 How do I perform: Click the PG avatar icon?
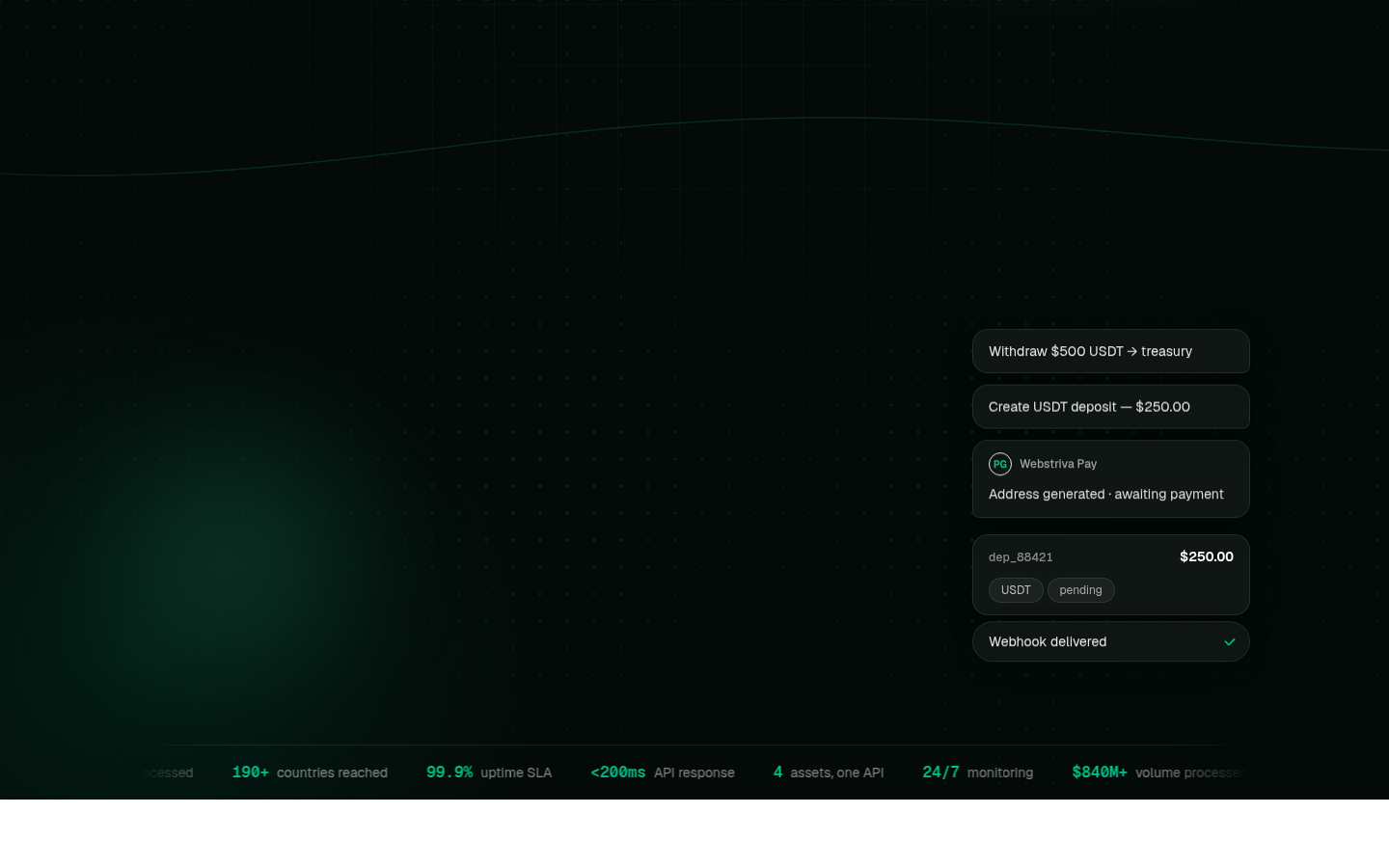pyautogui.click(x=1000, y=464)
